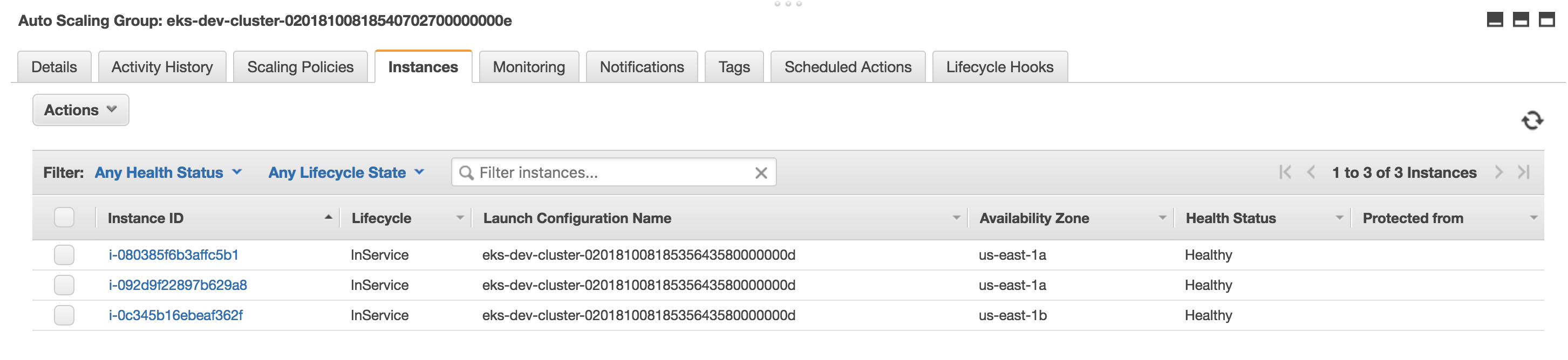
Task: Open the Any Health Status filter
Action: (x=168, y=172)
